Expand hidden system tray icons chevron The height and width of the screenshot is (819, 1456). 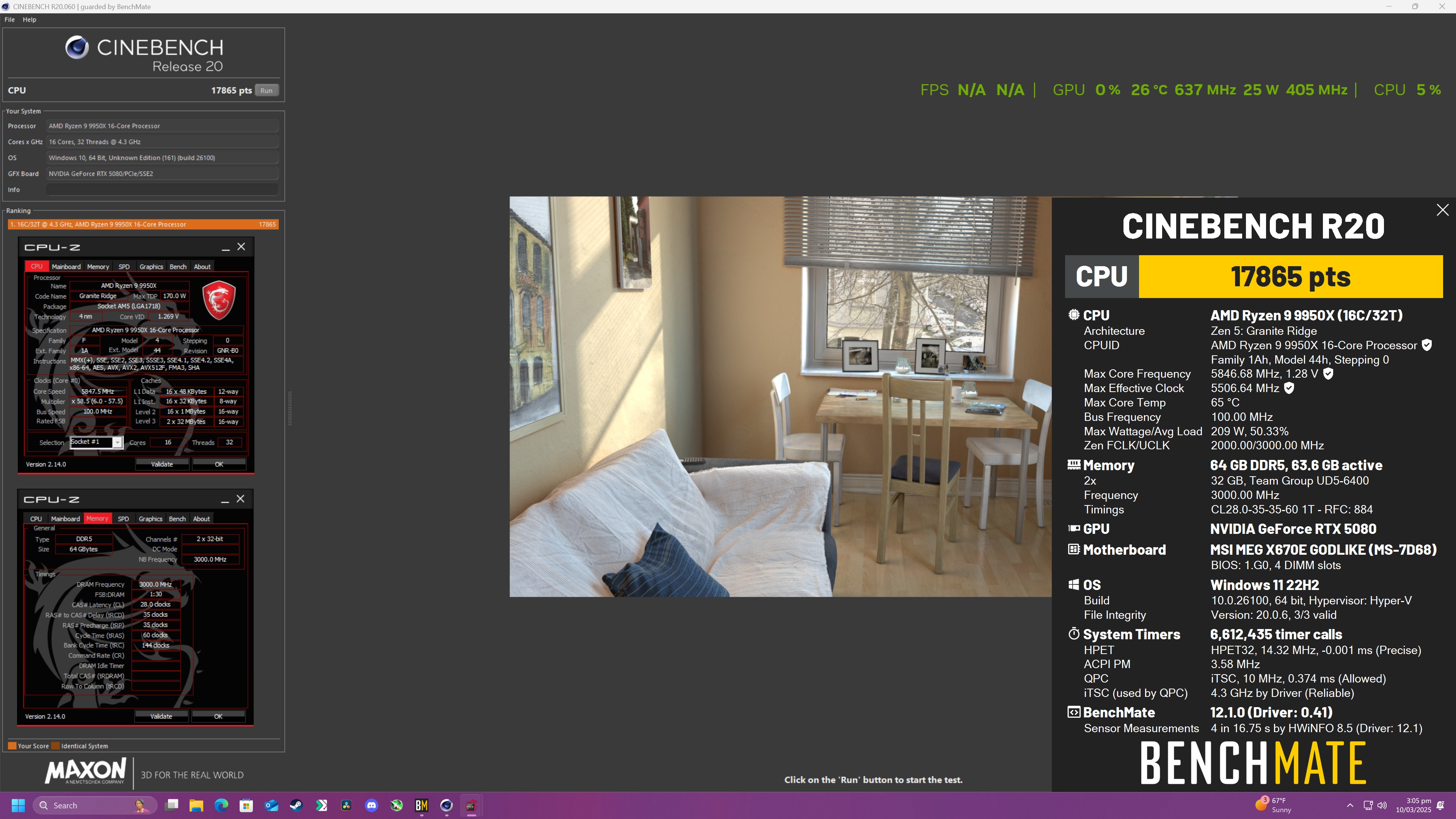pos(1350,805)
